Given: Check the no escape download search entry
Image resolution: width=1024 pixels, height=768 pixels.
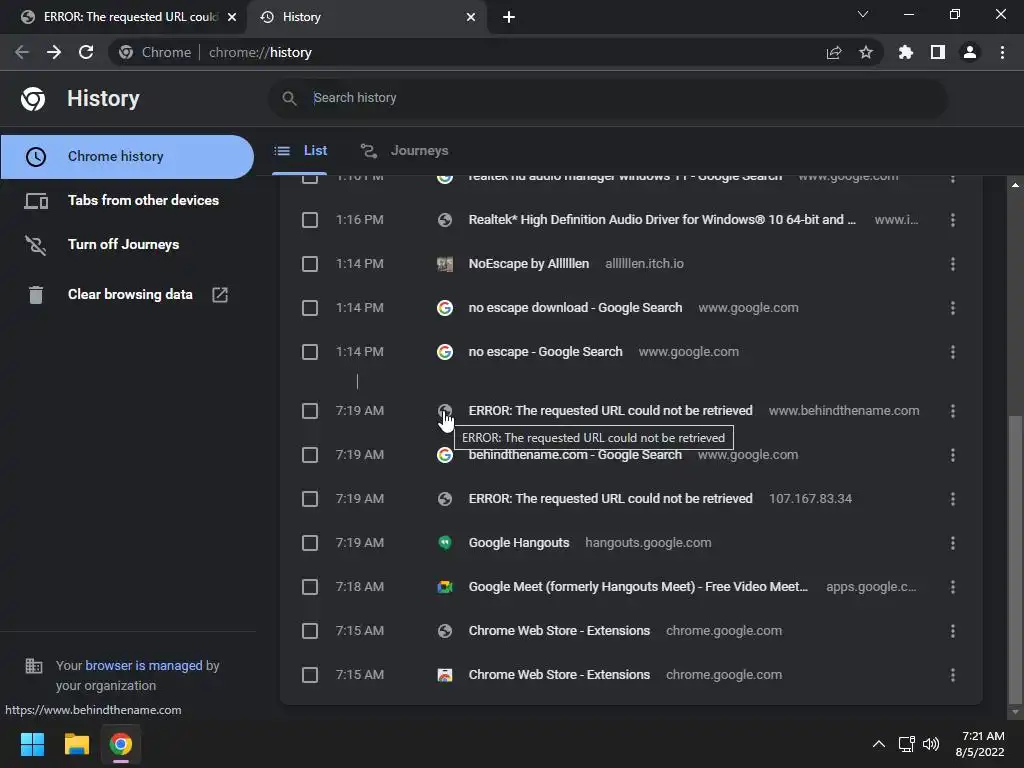Looking at the screenshot, I should pyautogui.click(x=310, y=308).
